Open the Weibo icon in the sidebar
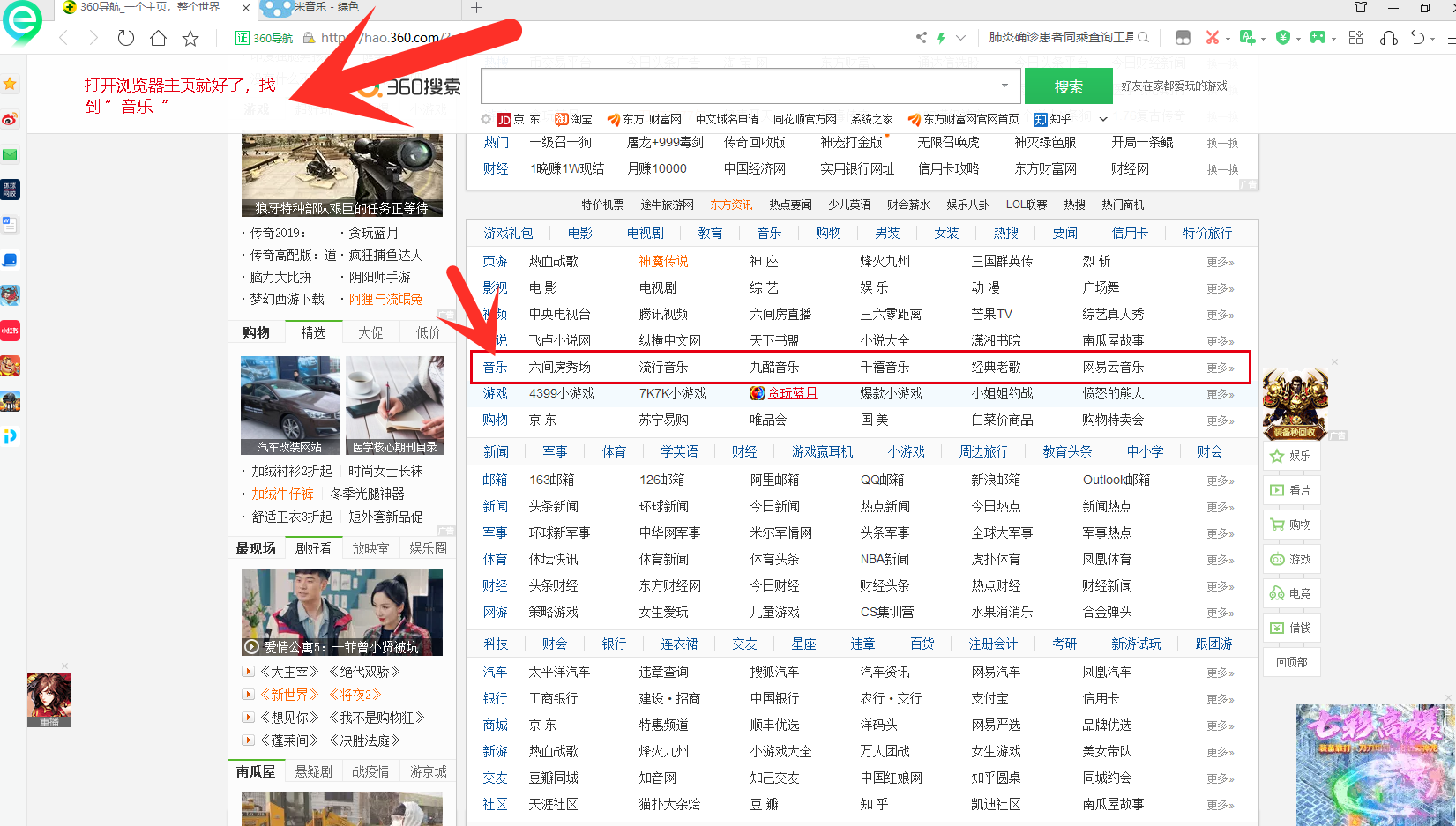Viewport: 1456px width, 826px height. click(x=10, y=119)
